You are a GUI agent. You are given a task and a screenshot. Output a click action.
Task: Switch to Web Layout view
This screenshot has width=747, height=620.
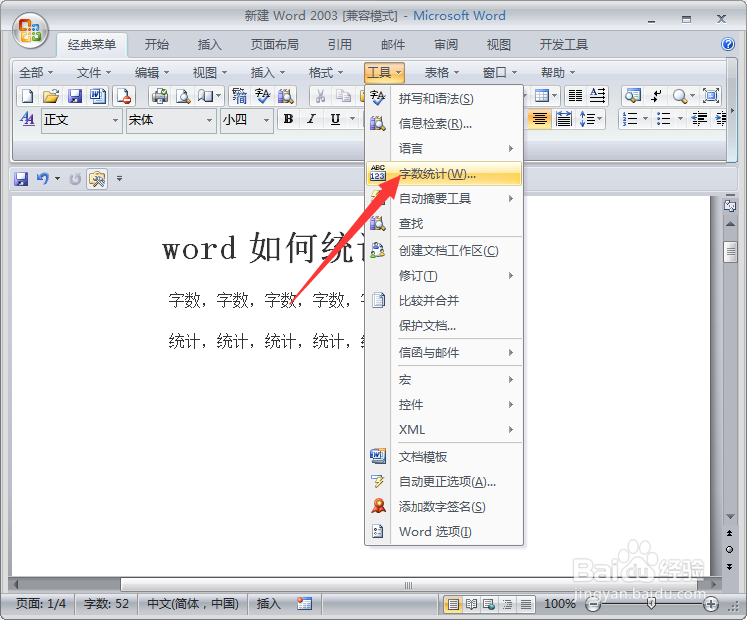point(489,604)
